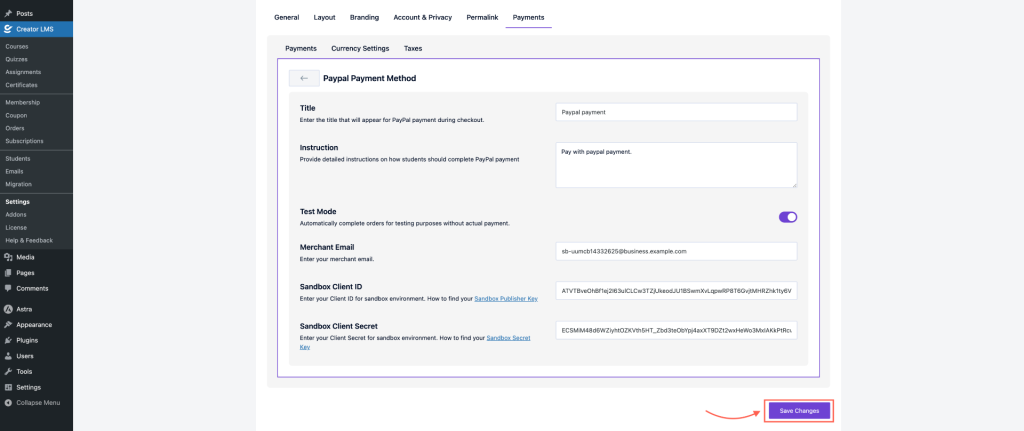This screenshot has height=431, width=1024.
Task: Click the Save Changes button
Action: [799, 411]
